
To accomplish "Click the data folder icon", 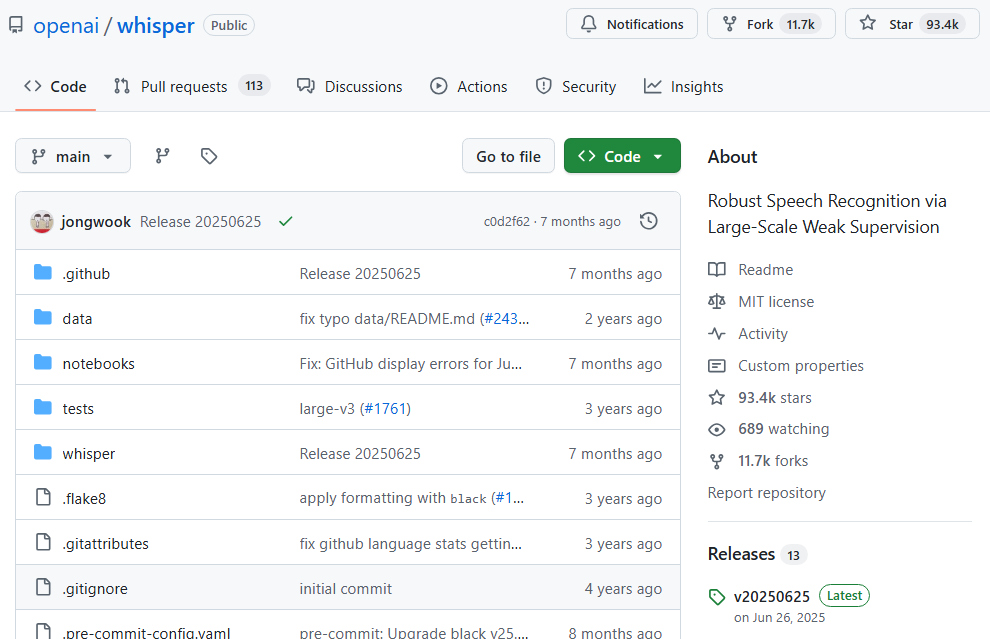I will pyautogui.click(x=43, y=318).
